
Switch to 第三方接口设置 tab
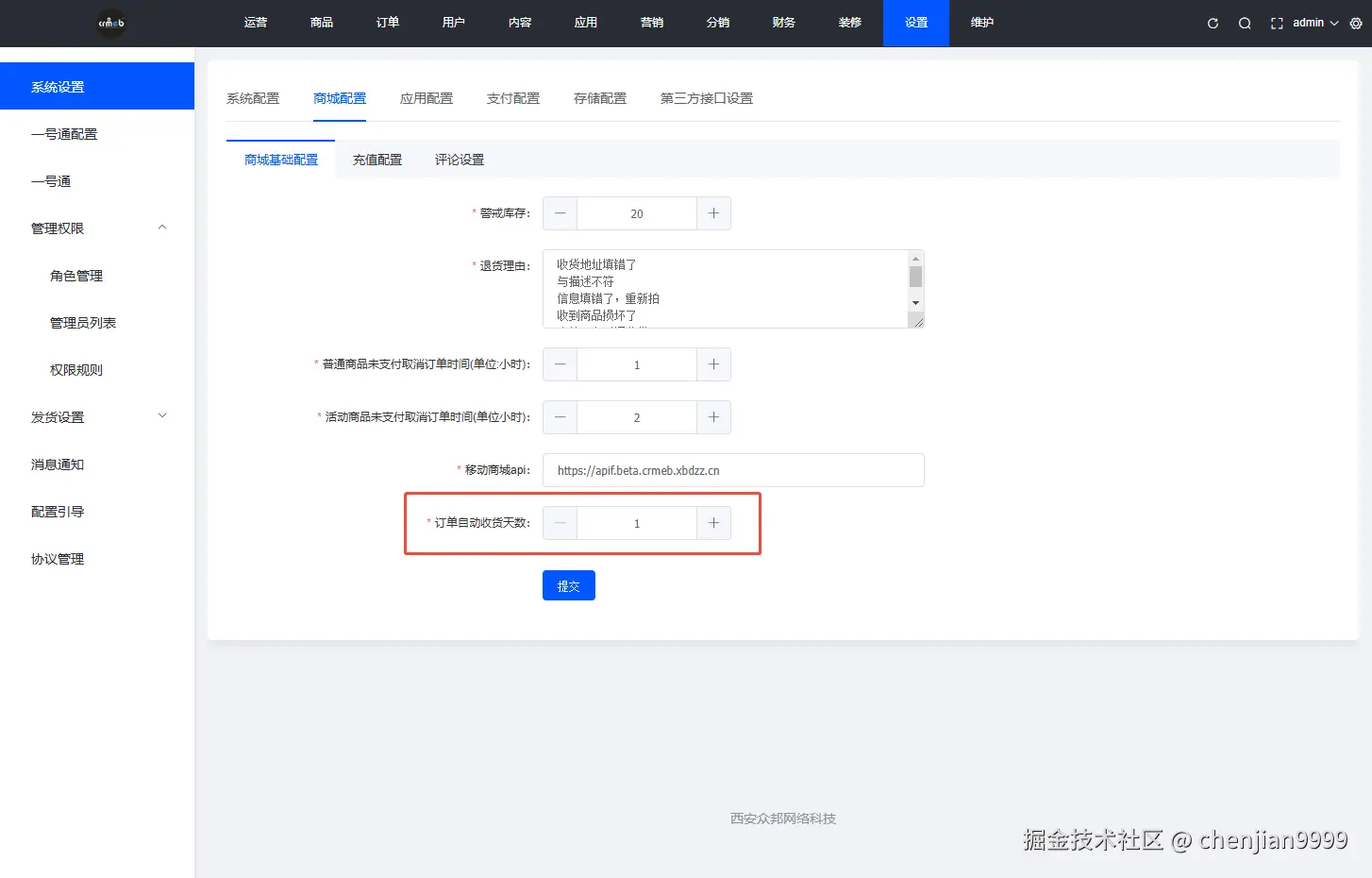(707, 98)
